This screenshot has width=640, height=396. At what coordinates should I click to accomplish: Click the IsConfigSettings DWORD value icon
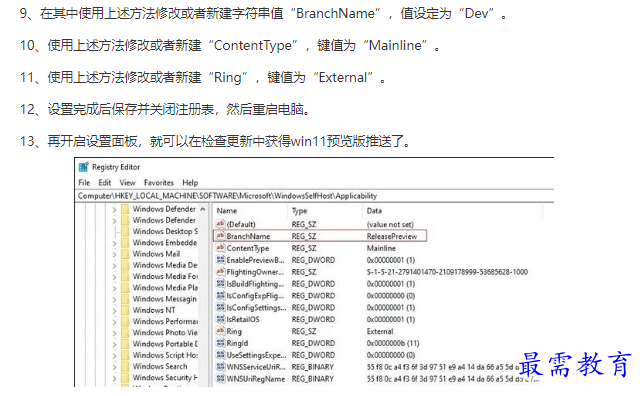click(220, 307)
